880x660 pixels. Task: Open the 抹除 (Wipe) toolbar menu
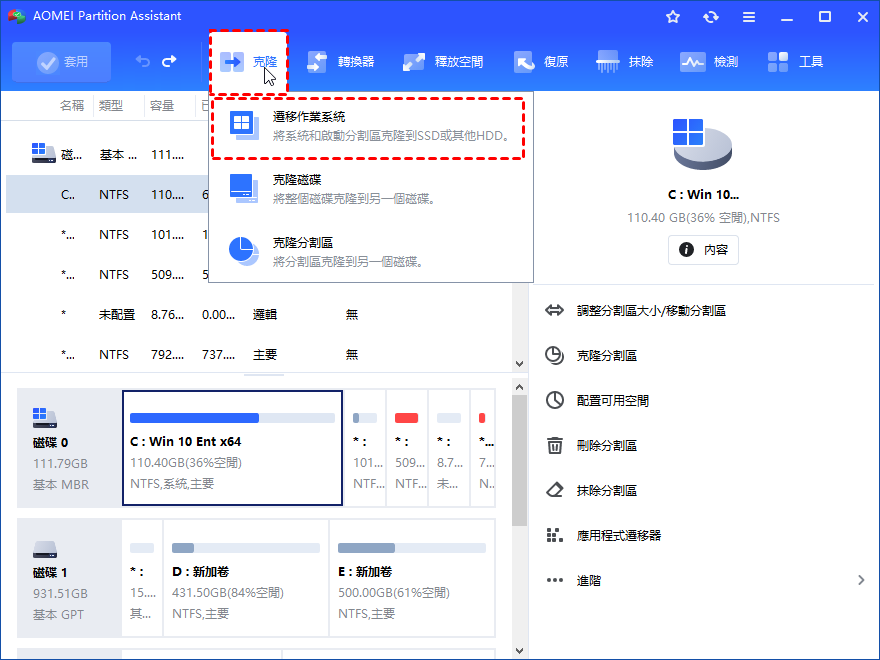point(625,62)
